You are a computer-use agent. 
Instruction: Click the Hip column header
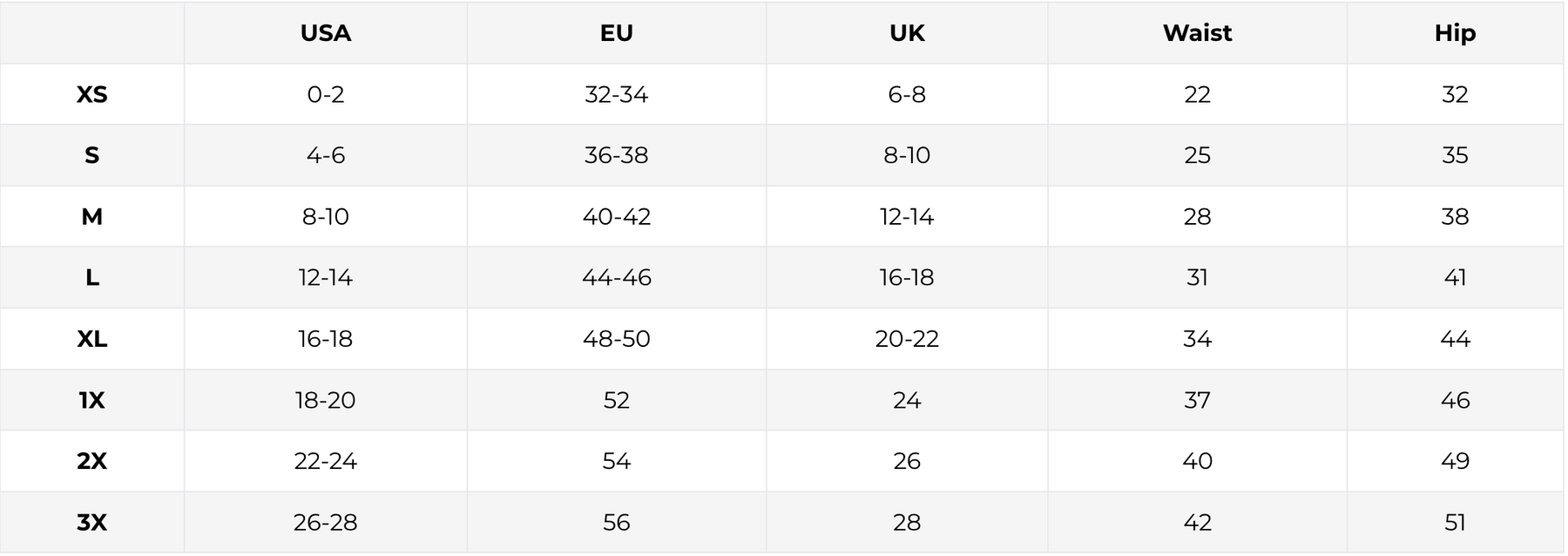pos(1455,33)
